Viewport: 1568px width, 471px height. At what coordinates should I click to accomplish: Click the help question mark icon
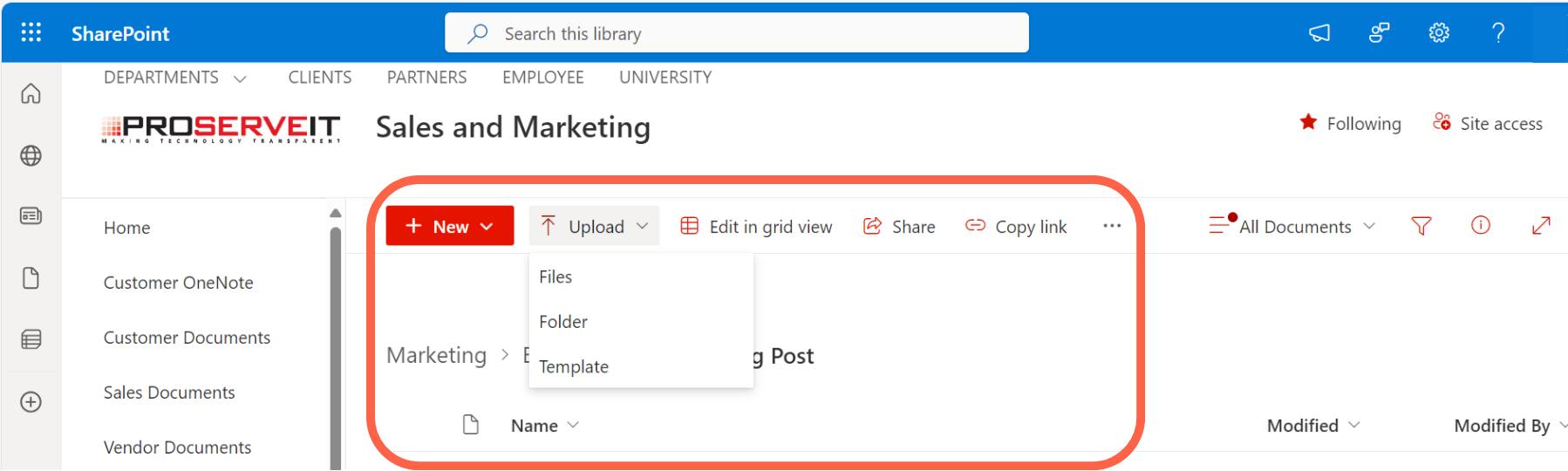pyautogui.click(x=1498, y=33)
